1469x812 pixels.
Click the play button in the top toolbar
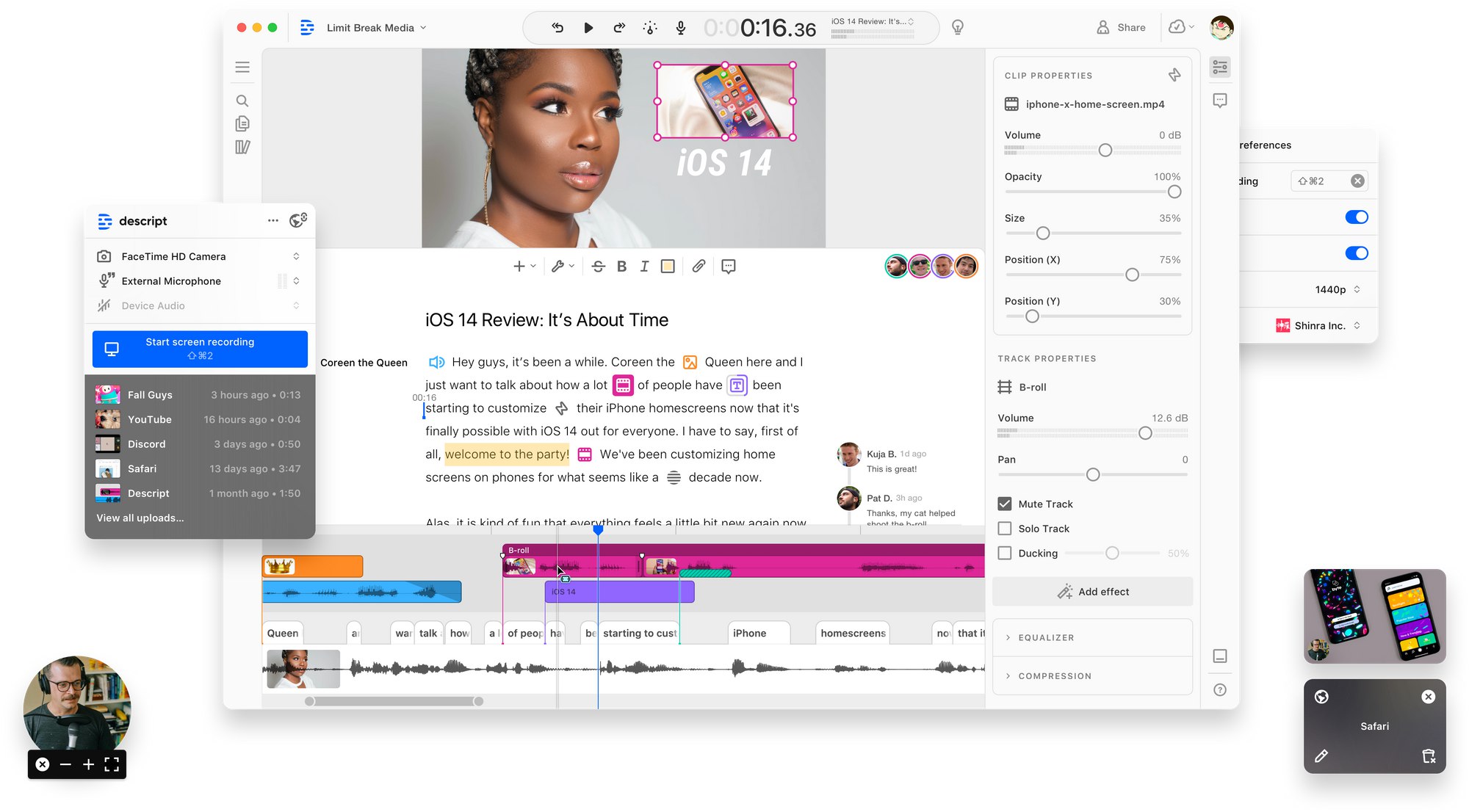coord(588,28)
